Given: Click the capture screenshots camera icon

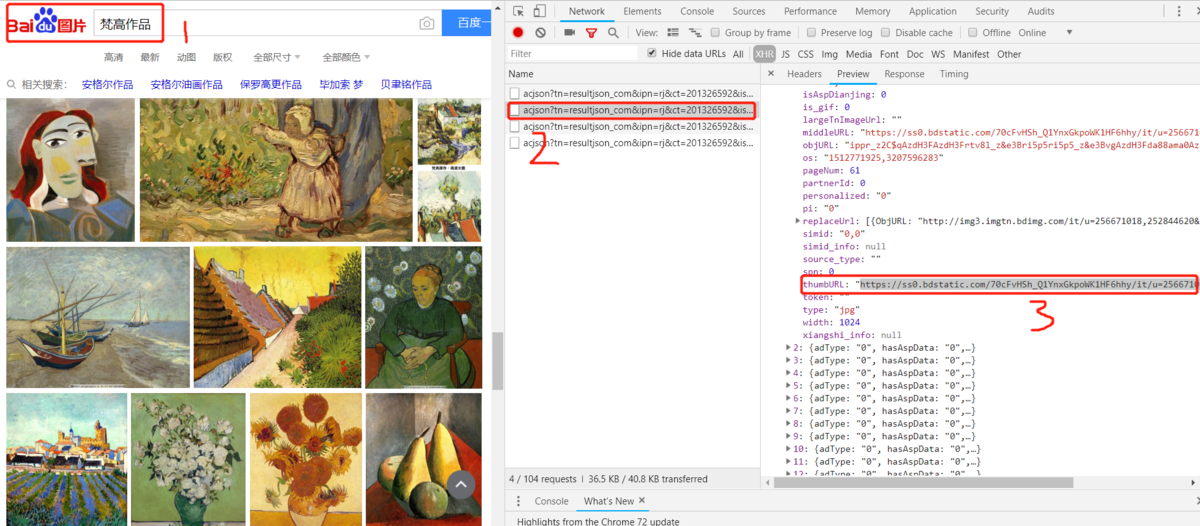Looking at the screenshot, I should (x=569, y=32).
